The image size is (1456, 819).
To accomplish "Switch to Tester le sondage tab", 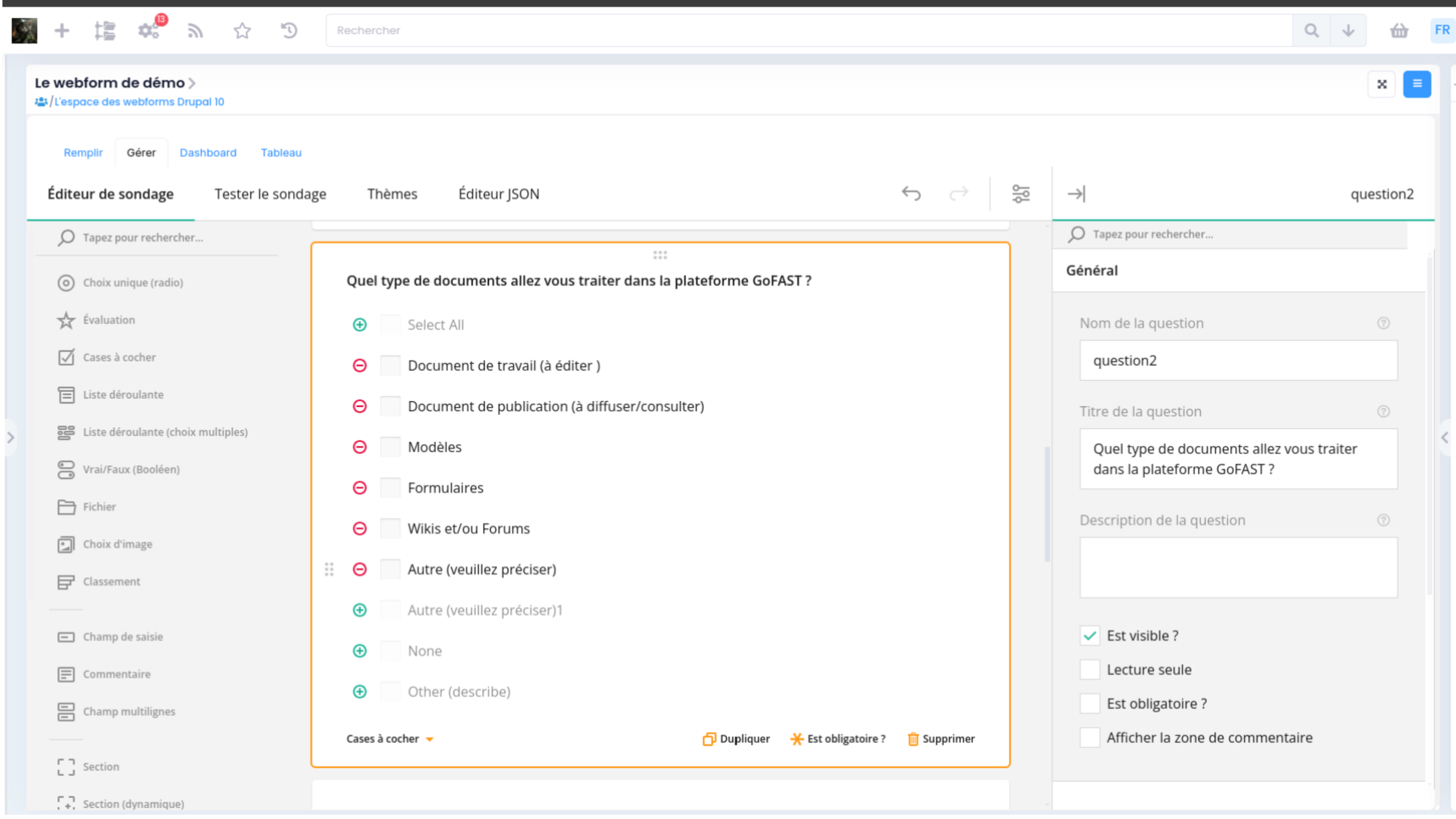I will point(270,194).
